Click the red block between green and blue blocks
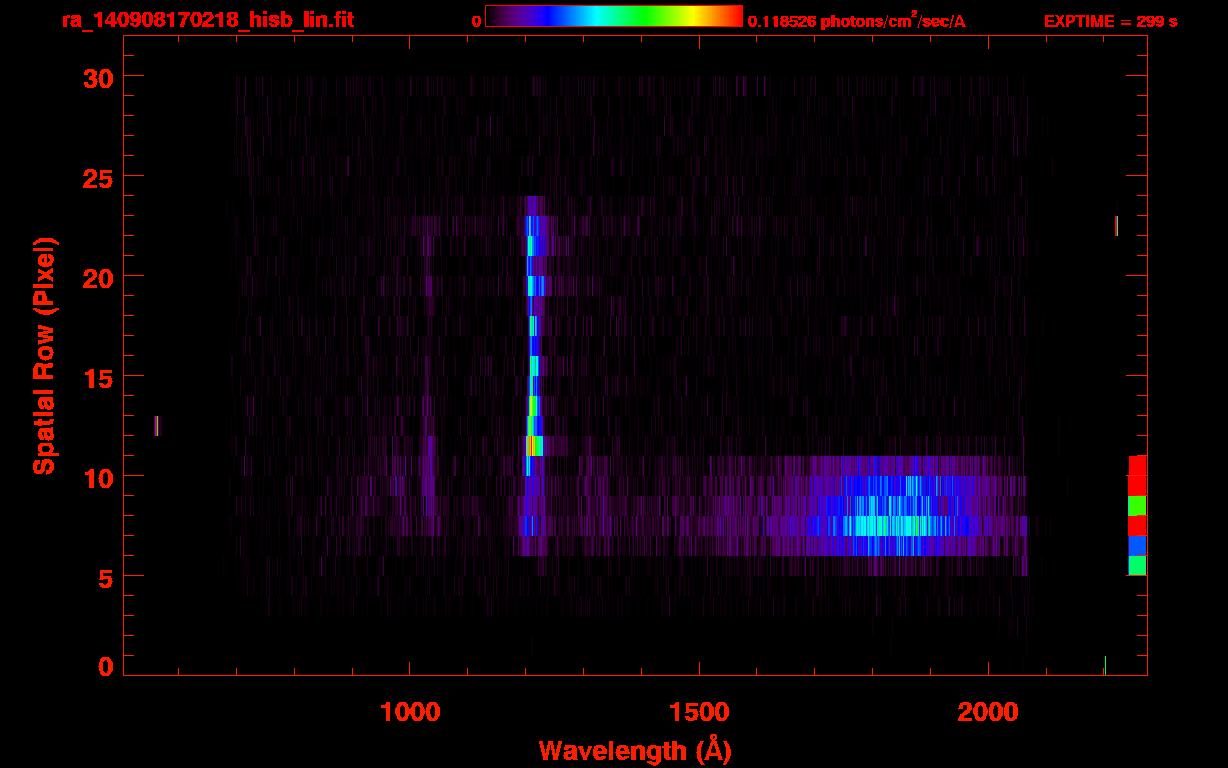 pos(1137,526)
